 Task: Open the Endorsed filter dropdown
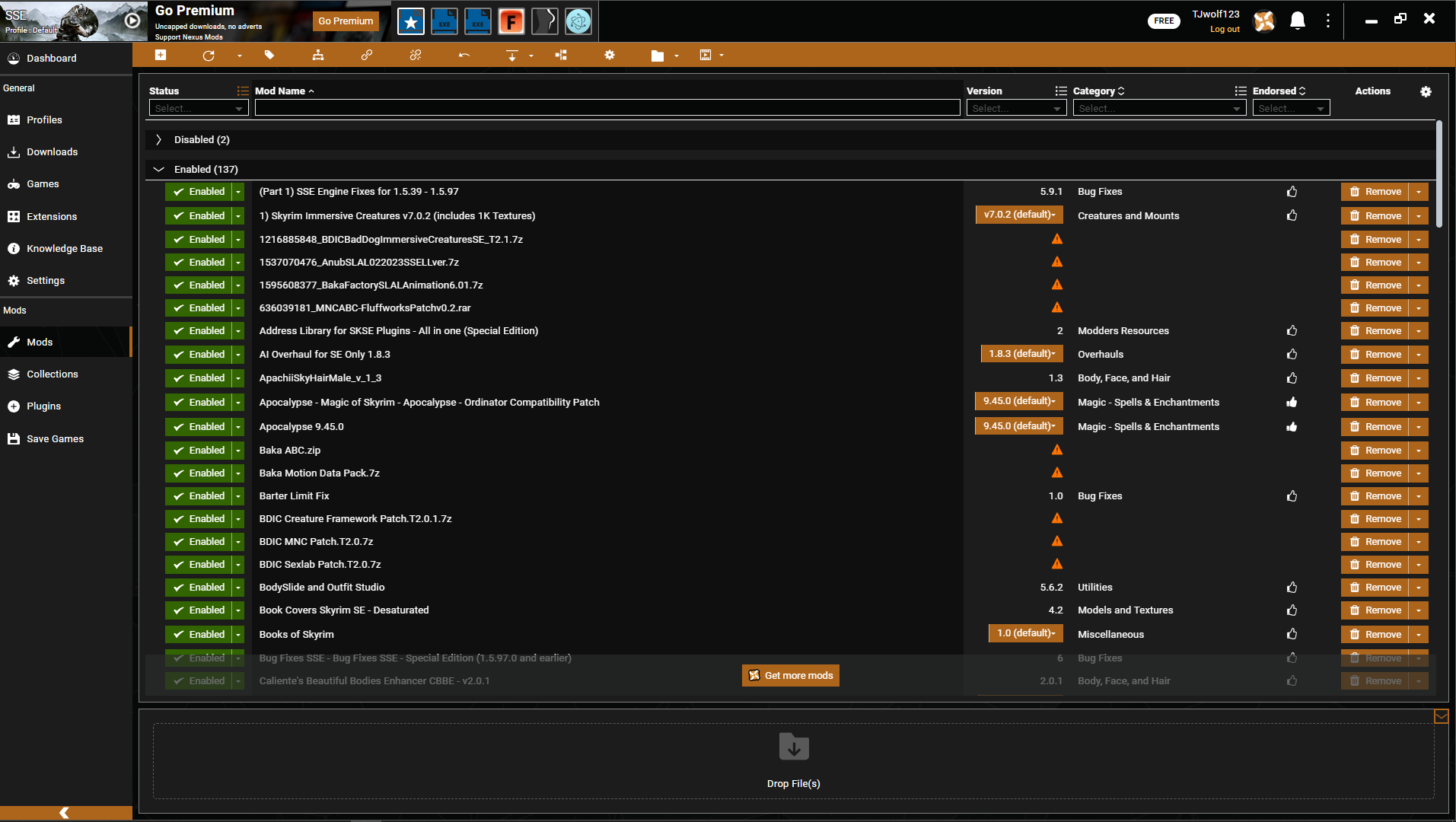(x=1291, y=108)
